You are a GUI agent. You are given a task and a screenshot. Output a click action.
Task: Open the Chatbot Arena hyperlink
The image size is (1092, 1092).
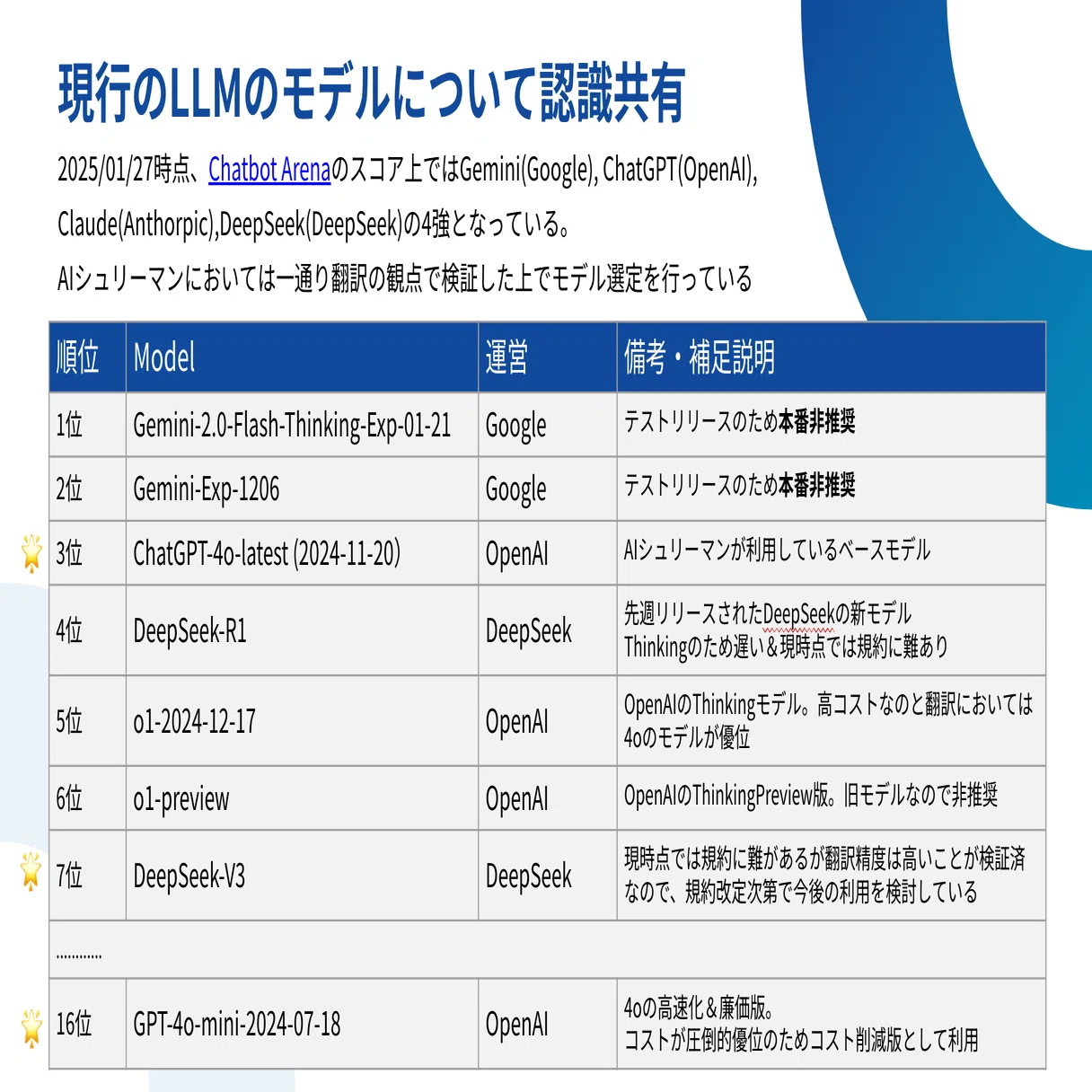pos(269,169)
